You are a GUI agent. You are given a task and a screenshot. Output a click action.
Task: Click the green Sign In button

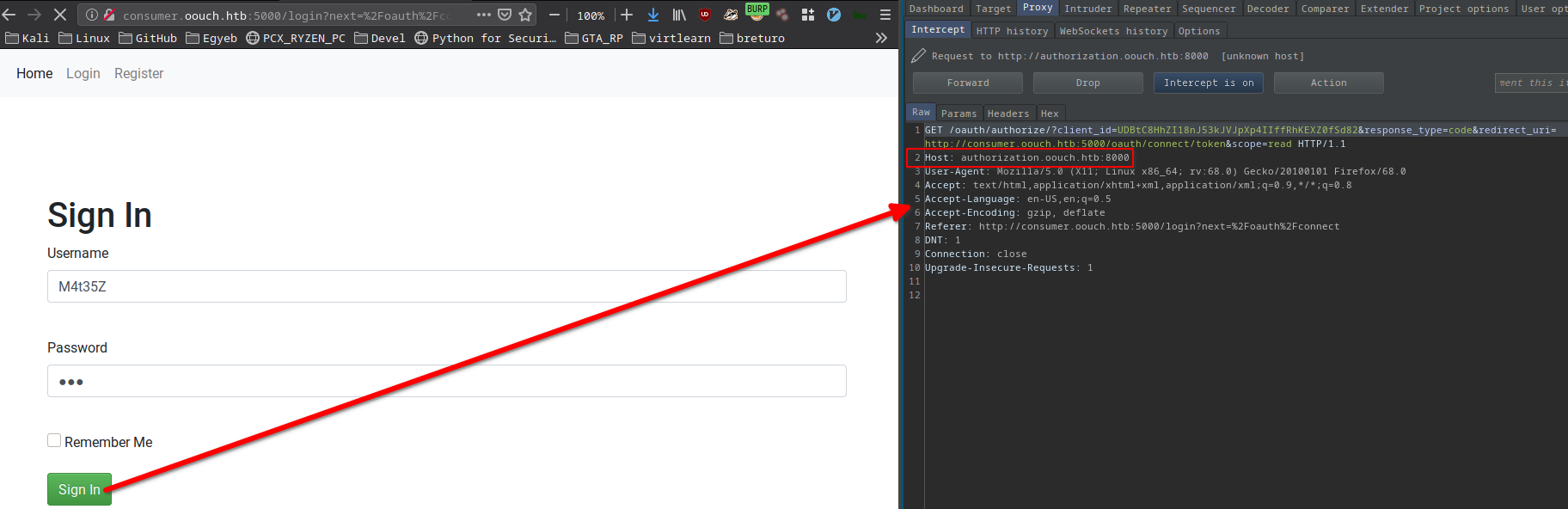(79, 489)
